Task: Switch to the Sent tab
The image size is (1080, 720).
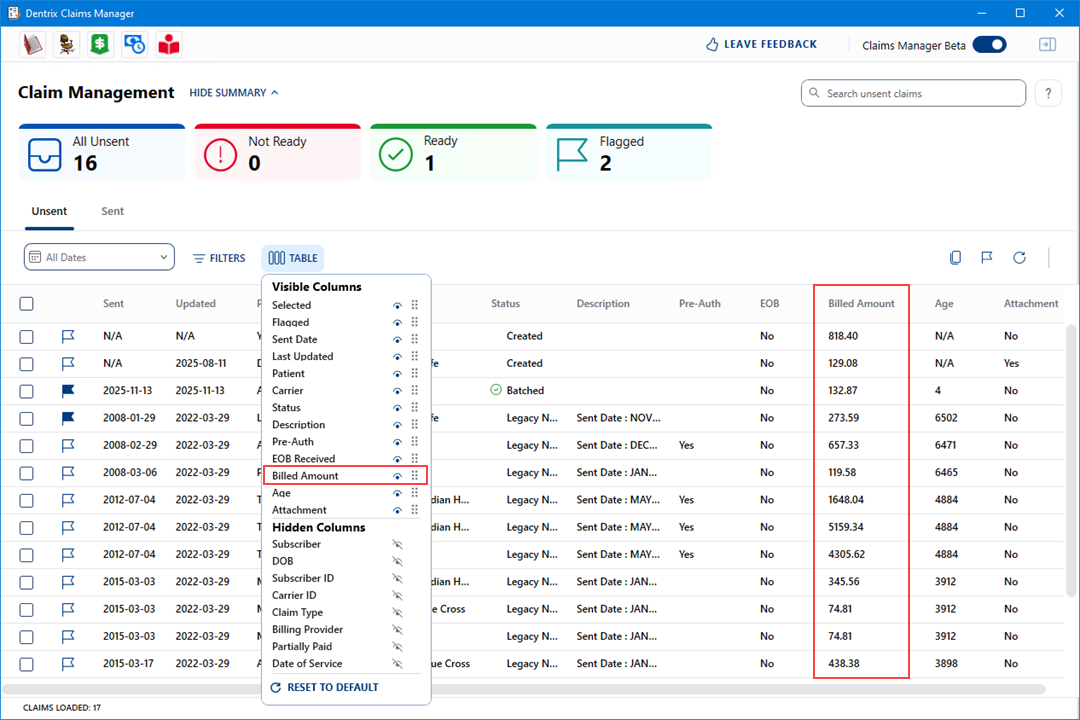Action: [x=113, y=211]
